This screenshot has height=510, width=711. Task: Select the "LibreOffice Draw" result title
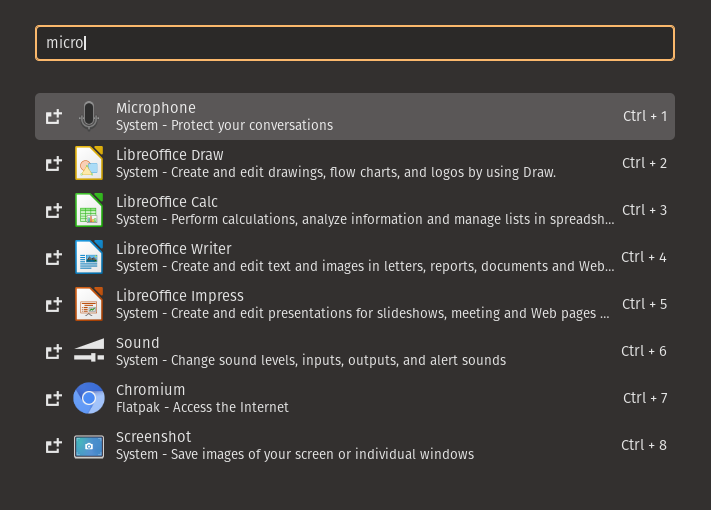tap(170, 155)
